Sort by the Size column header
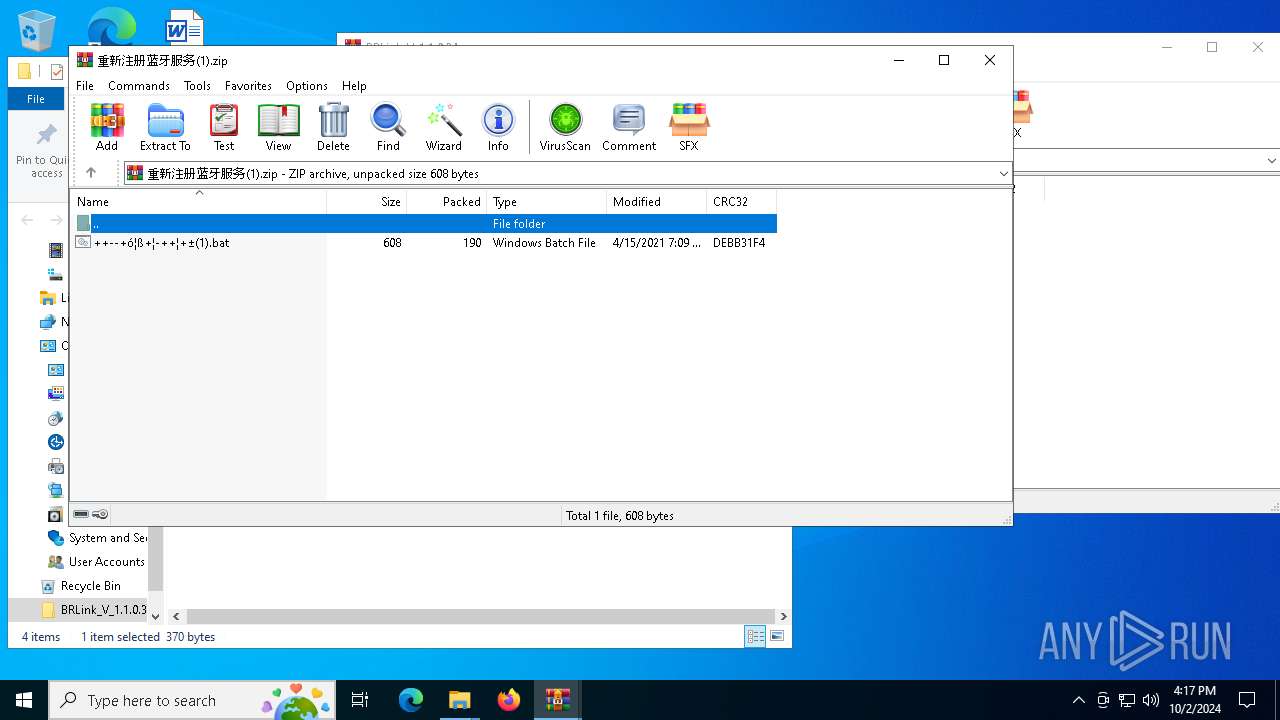Image resolution: width=1280 pixels, height=720 pixels. pos(367,202)
